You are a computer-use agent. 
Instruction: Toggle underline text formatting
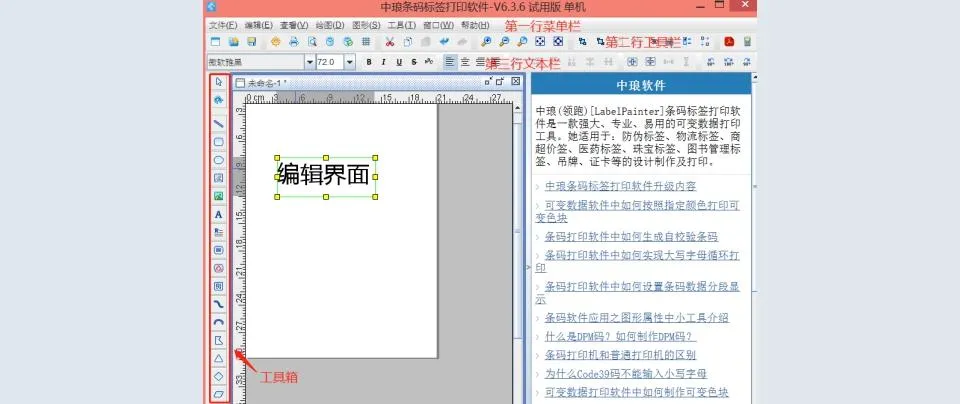(x=401, y=62)
